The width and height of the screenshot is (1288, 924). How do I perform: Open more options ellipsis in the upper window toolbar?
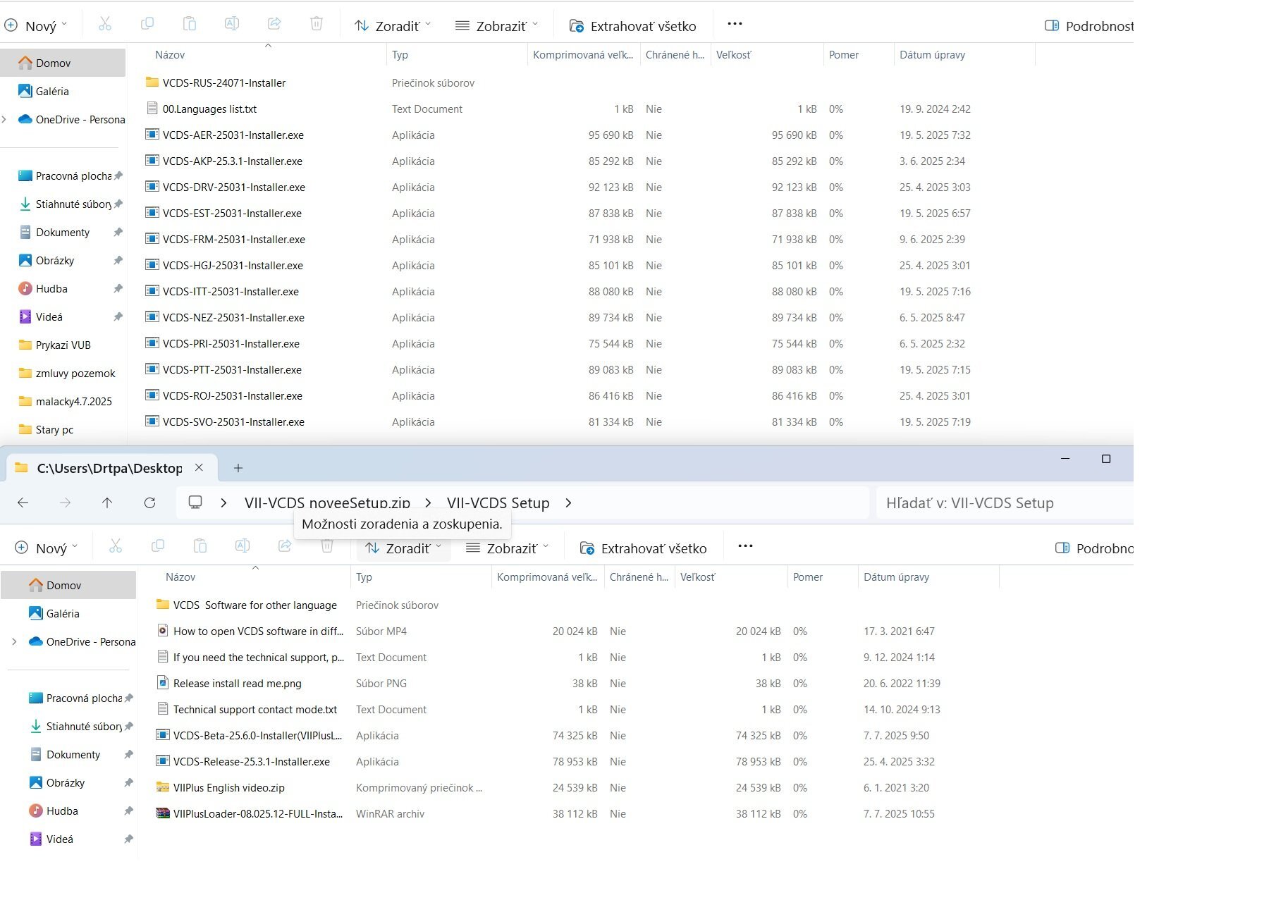tap(735, 23)
